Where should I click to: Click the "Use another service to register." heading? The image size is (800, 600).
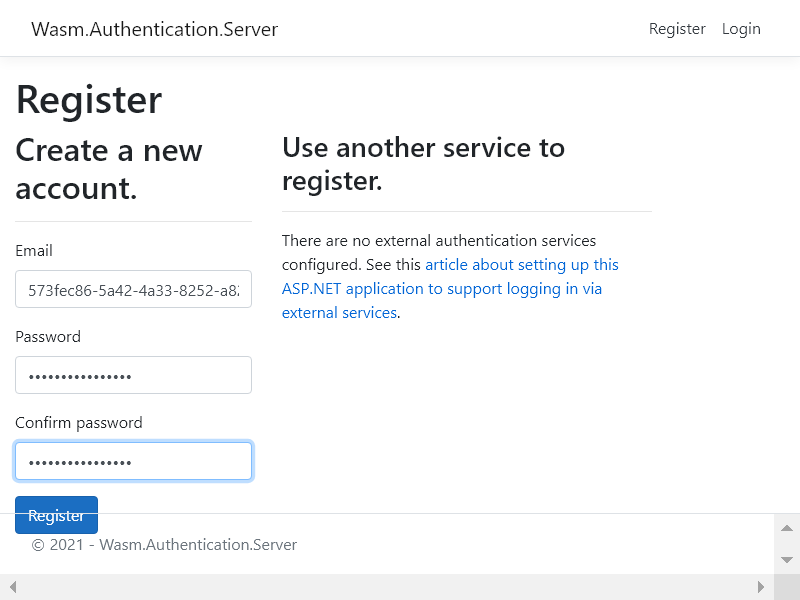423,164
